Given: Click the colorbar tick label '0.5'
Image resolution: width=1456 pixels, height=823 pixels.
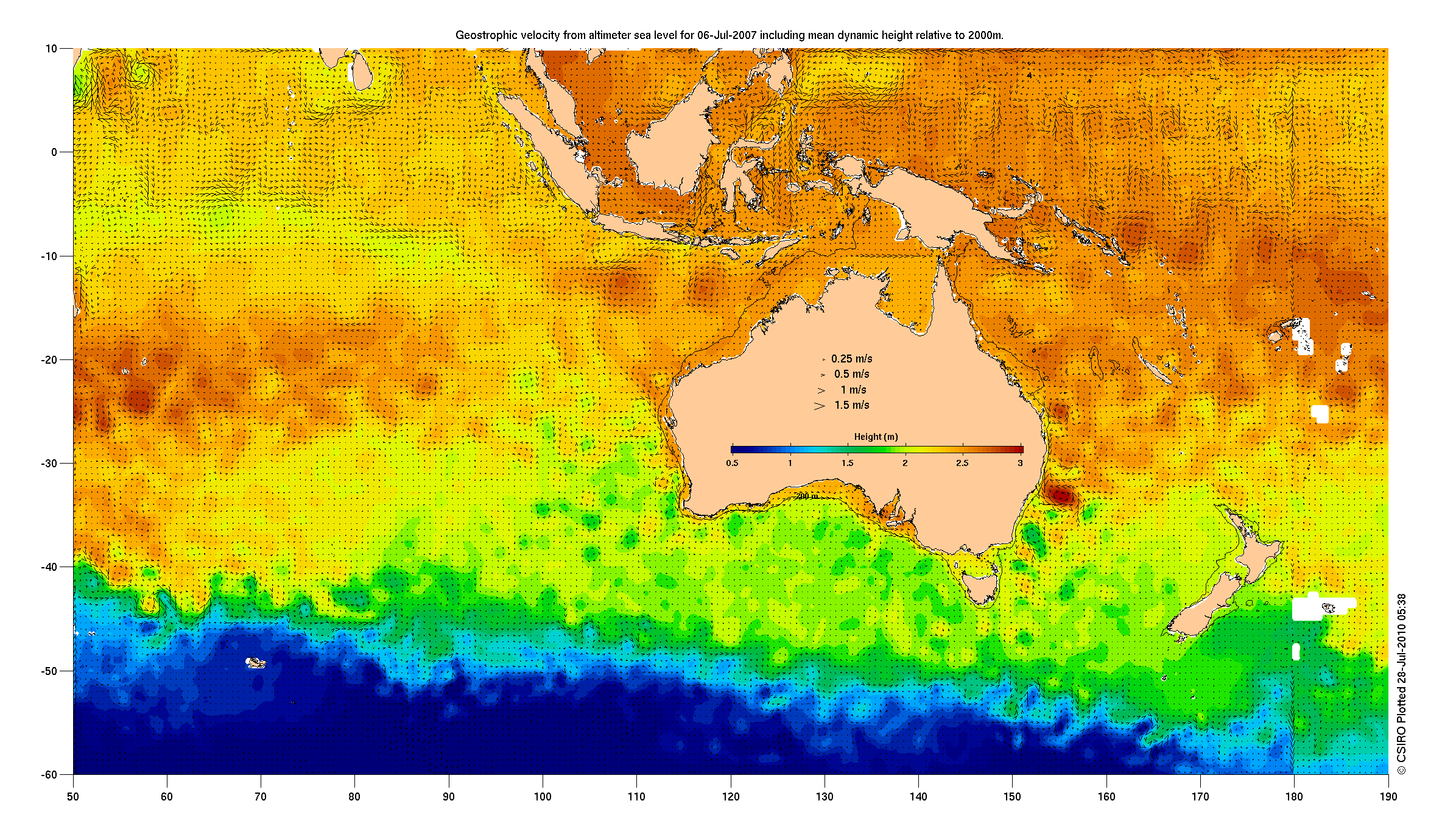Looking at the screenshot, I should pos(732,463).
